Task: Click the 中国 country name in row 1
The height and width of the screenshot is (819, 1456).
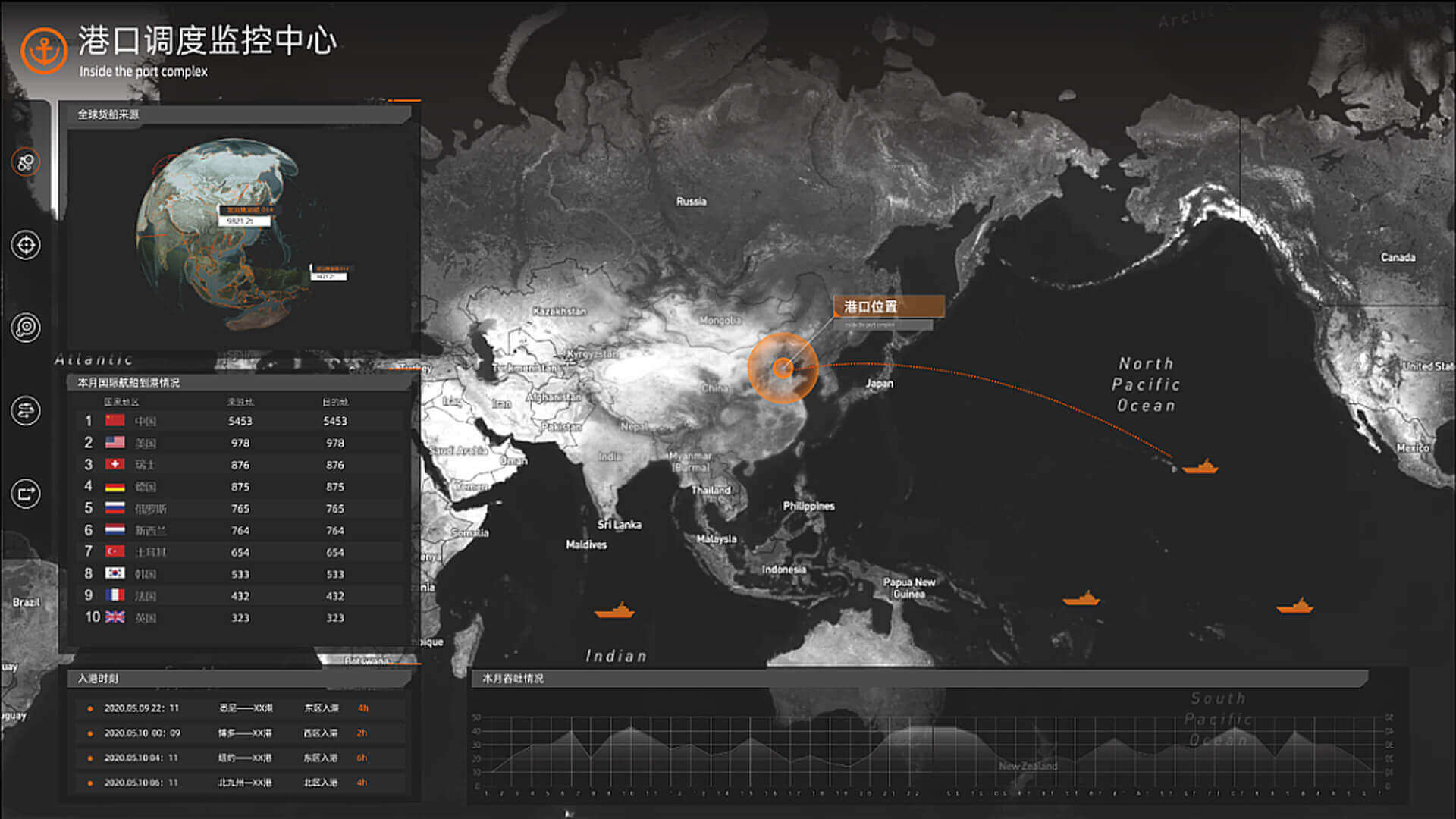Action: (146, 421)
